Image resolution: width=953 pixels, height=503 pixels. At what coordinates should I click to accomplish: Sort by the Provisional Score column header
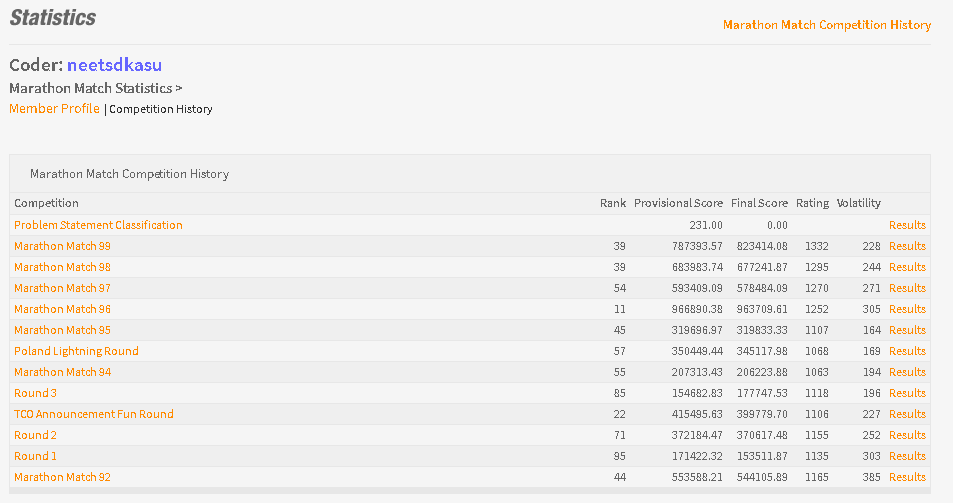(678, 203)
